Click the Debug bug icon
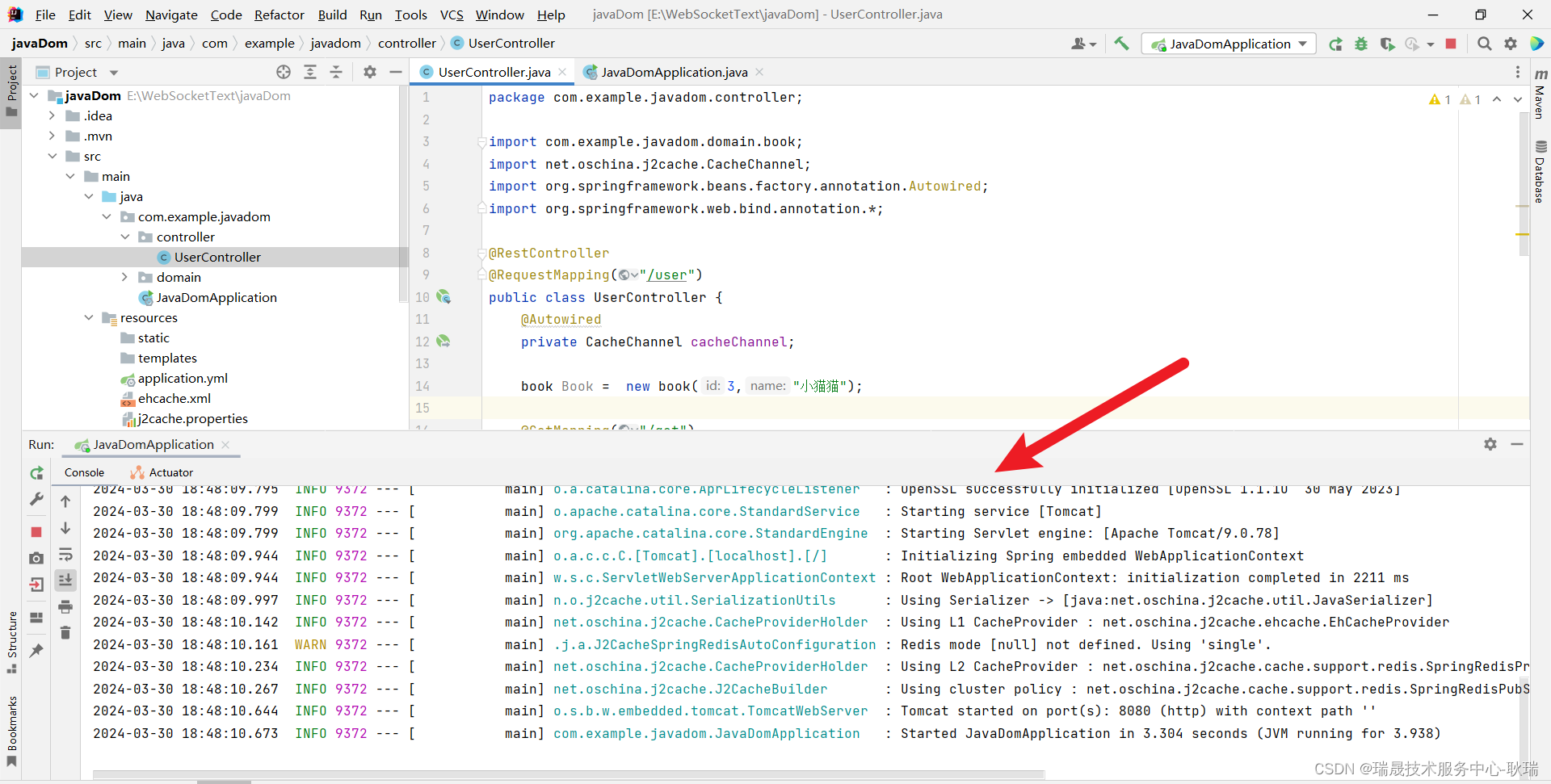Viewport: 1551px width, 784px height. (1361, 44)
